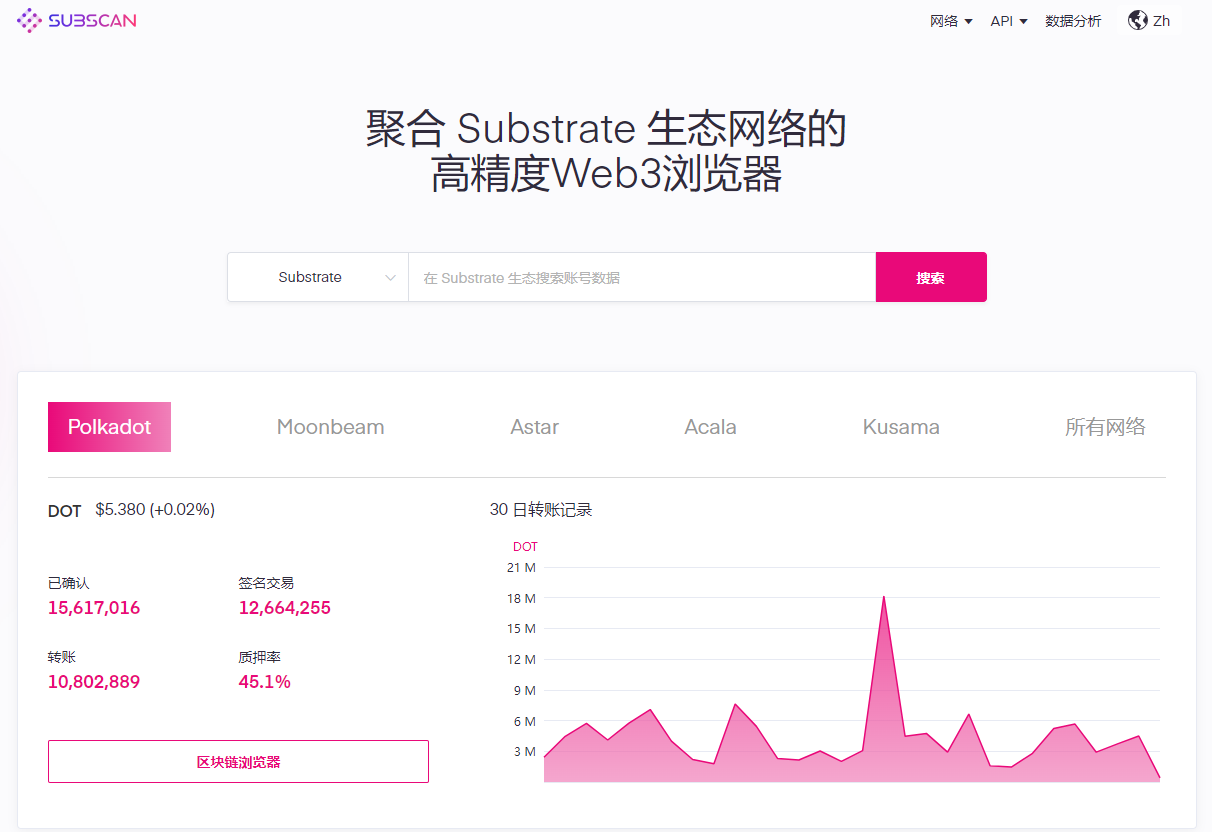Click the 转账 value 10,802,889
This screenshot has height=832, width=1212.
pyautogui.click(x=94, y=682)
